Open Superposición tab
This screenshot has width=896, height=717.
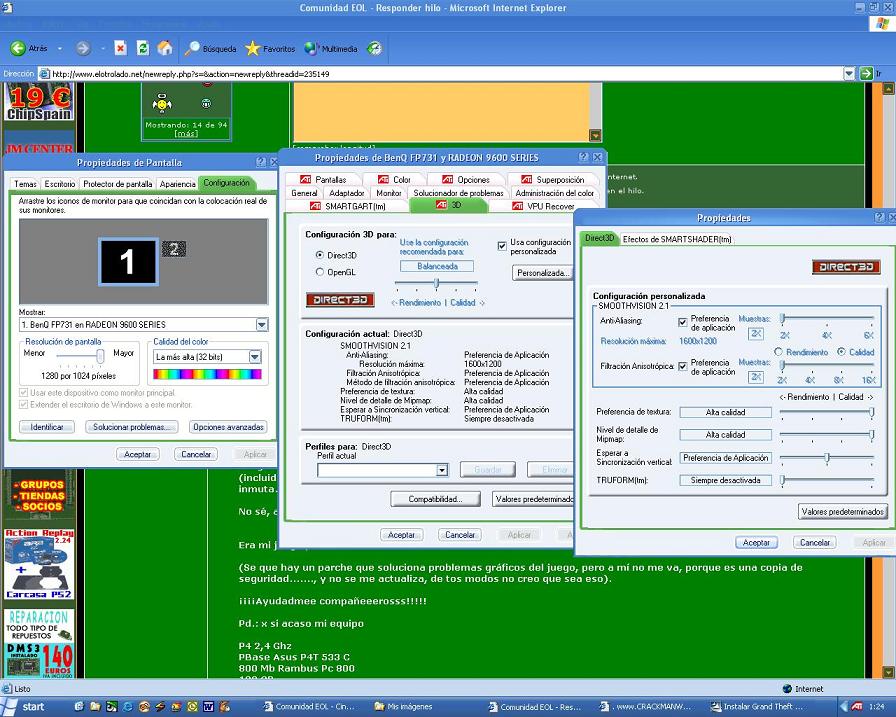pyautogui.click(x=553, y=179)
